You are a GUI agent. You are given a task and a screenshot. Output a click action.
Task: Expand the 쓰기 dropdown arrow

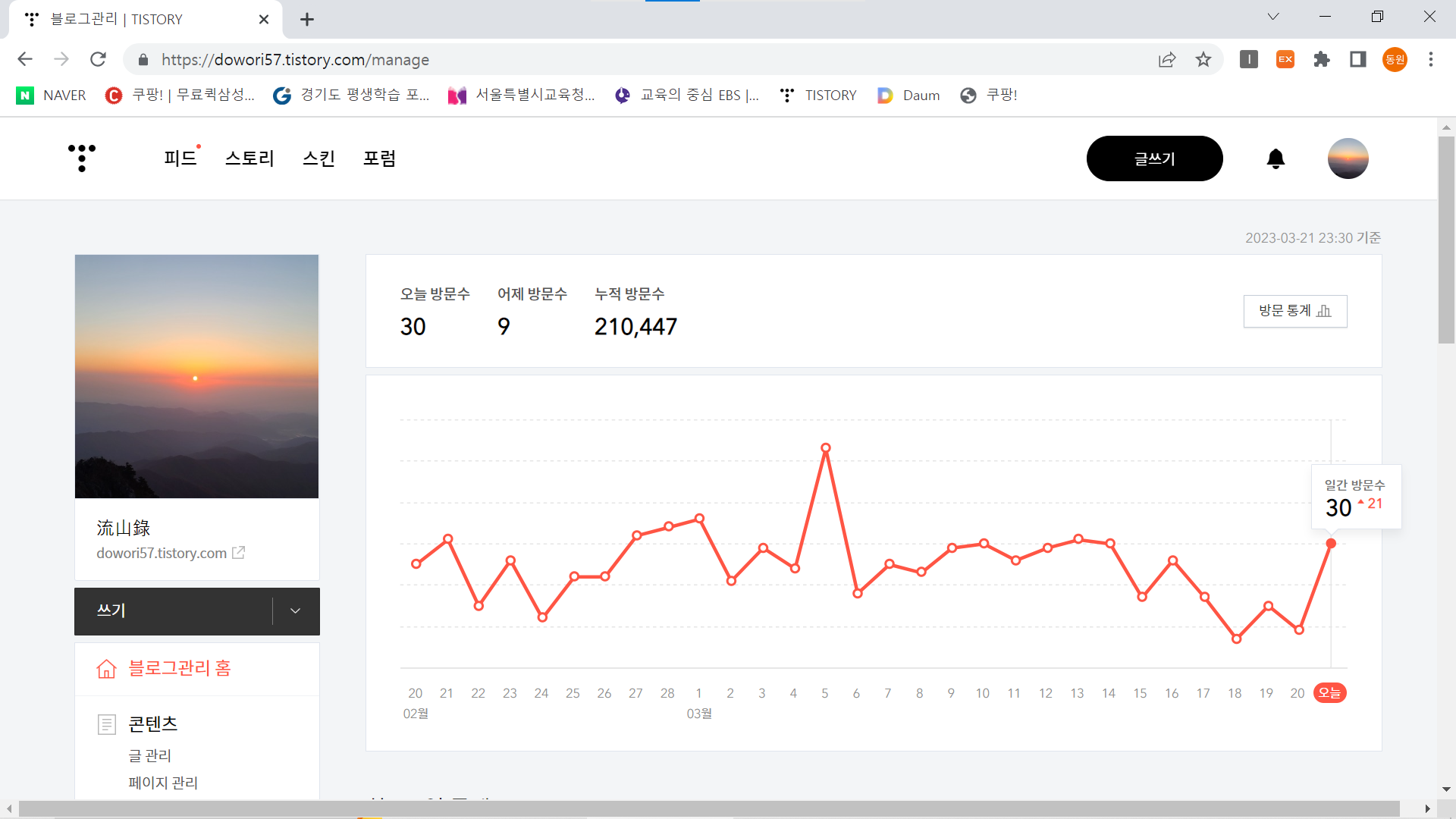click(x=296, y=611)
